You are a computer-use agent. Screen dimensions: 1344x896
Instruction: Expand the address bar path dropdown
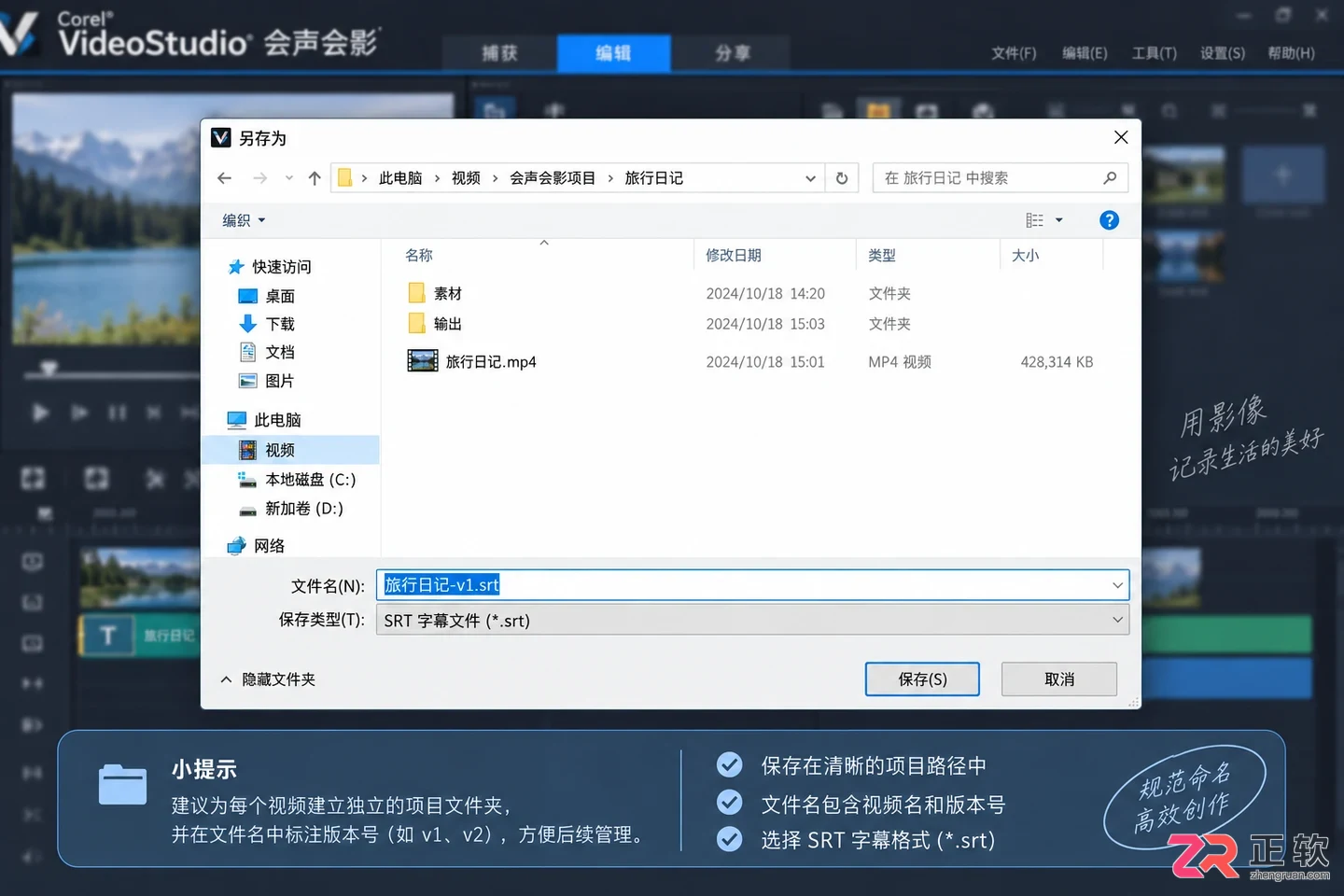810,178
